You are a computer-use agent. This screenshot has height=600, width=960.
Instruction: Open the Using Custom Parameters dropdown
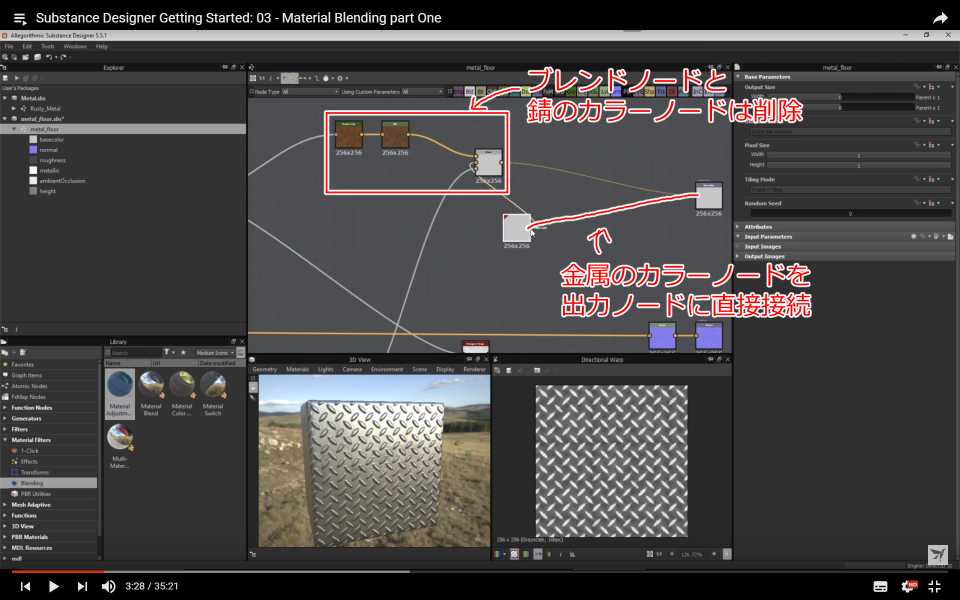click(422, 92)
